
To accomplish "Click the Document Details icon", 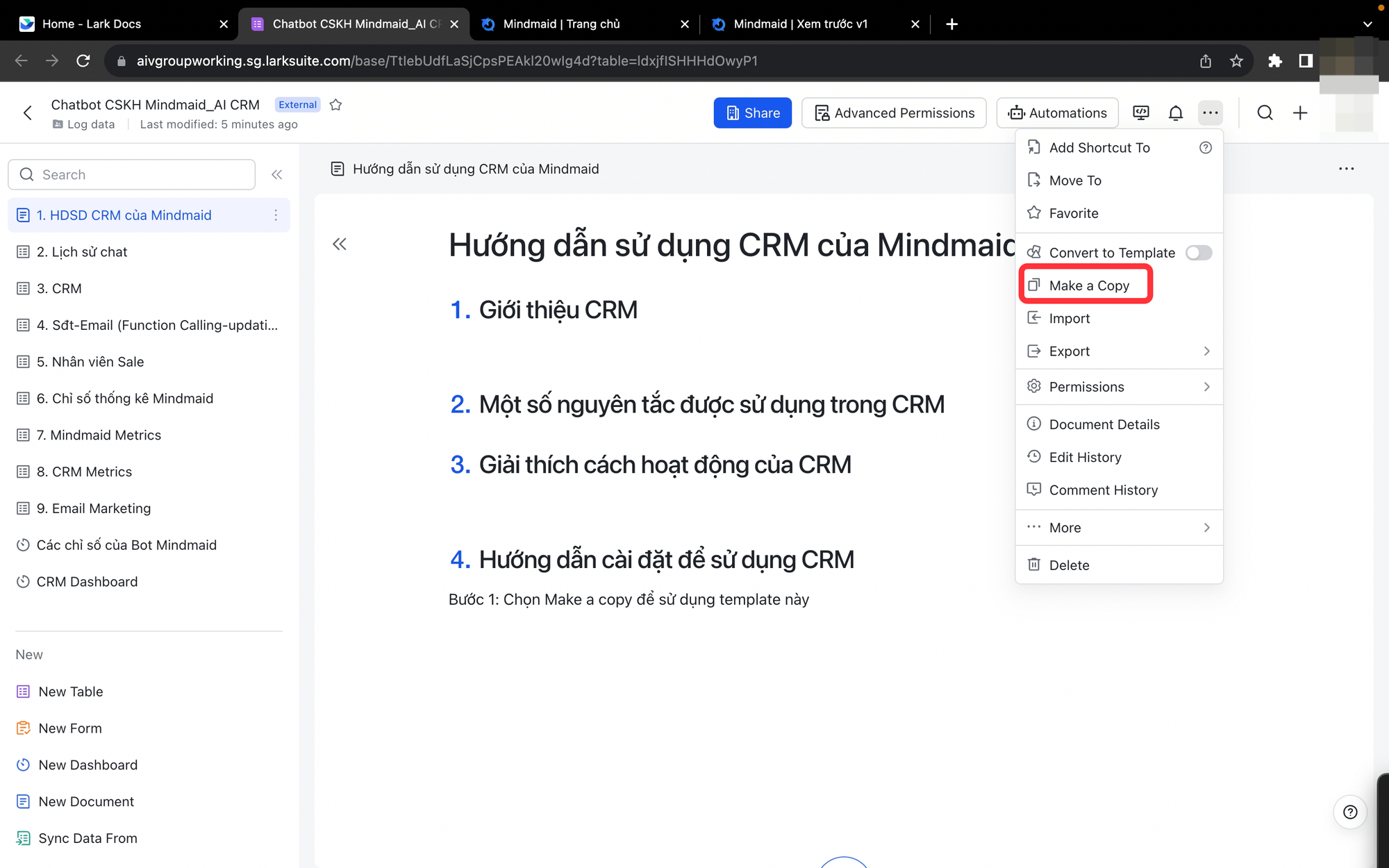I will [x=1034, y=424].
